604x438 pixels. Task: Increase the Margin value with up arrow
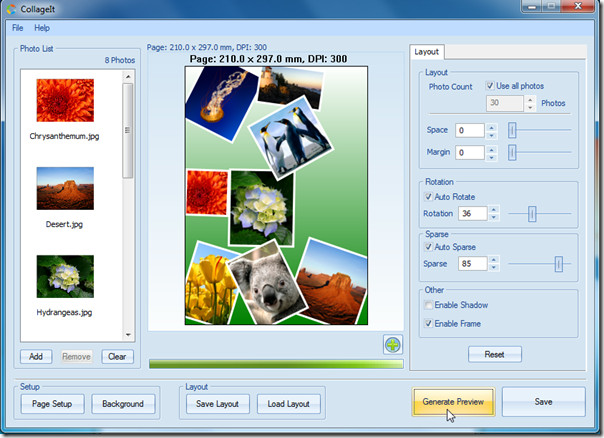point(492,149)
